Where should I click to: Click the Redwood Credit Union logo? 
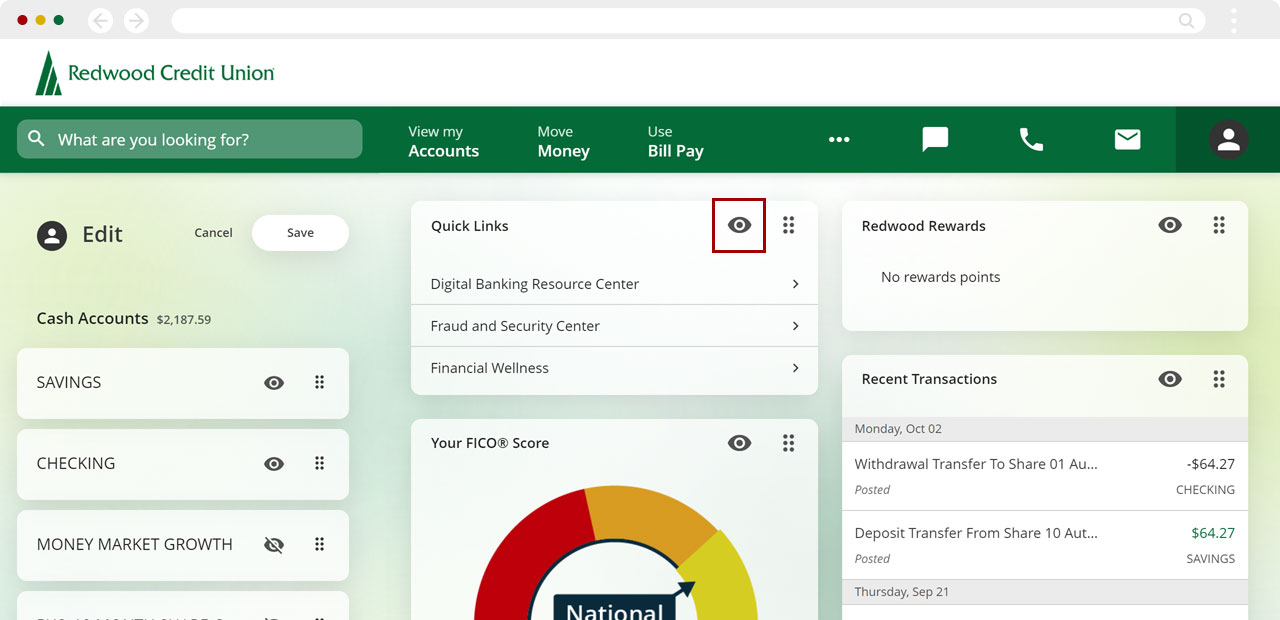[x=155, y=73]
